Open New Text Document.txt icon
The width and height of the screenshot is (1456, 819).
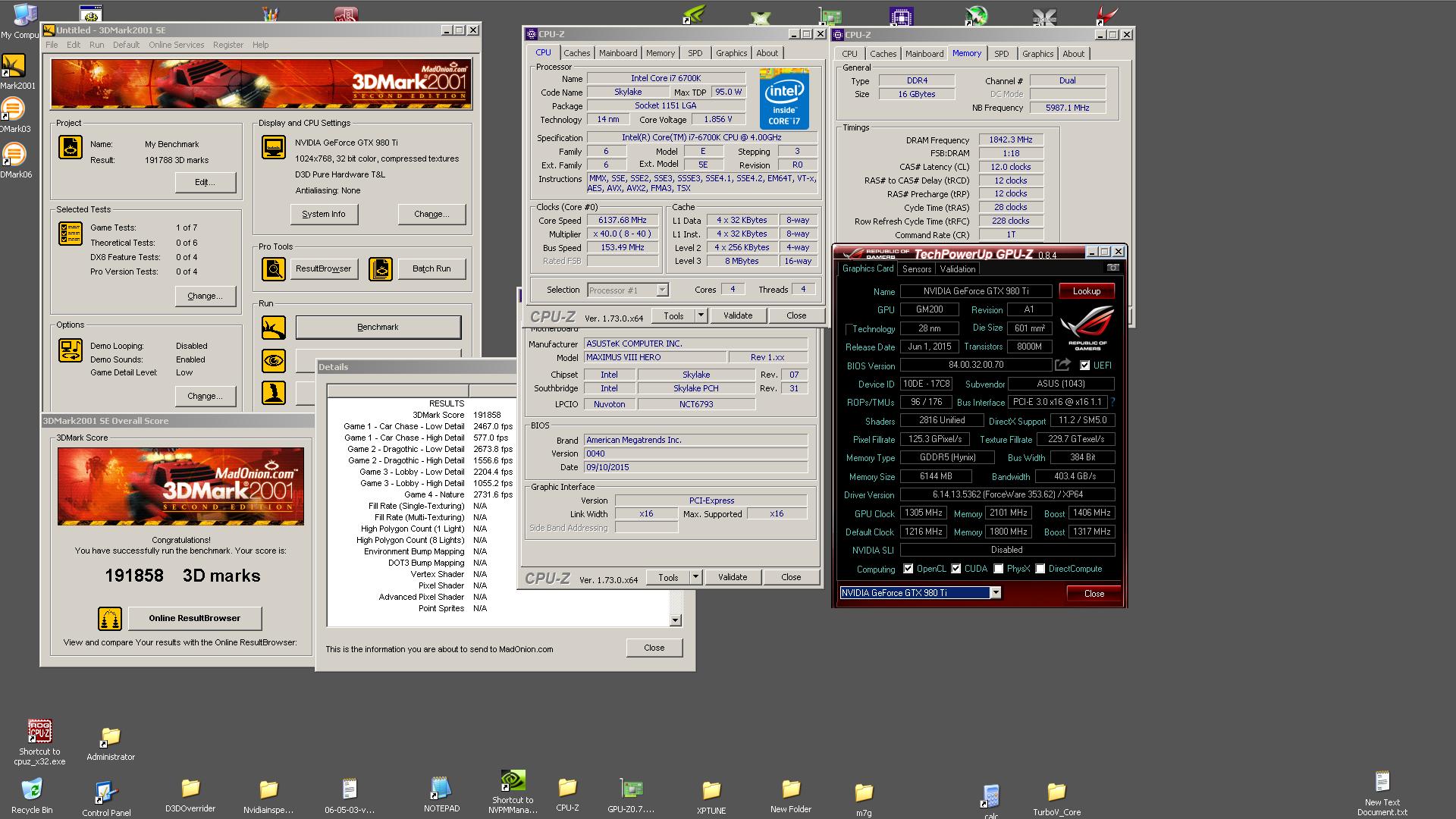1382,782
